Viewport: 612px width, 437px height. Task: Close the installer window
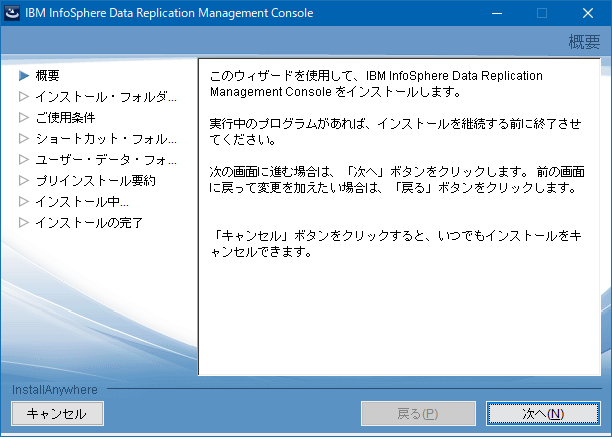pos(588,13)
